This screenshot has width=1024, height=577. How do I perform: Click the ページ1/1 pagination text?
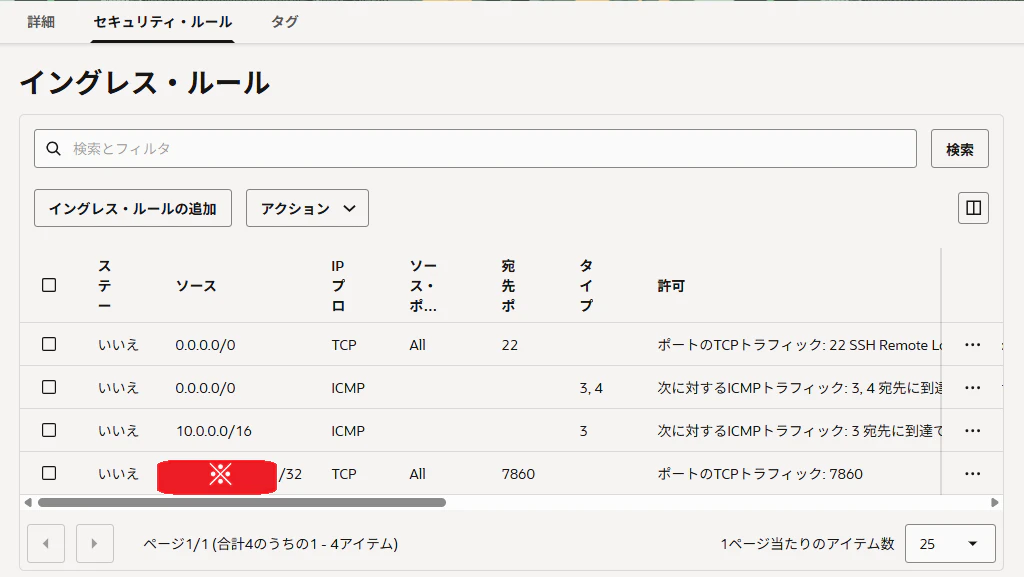pyautogui.click(x=270, y=544)
